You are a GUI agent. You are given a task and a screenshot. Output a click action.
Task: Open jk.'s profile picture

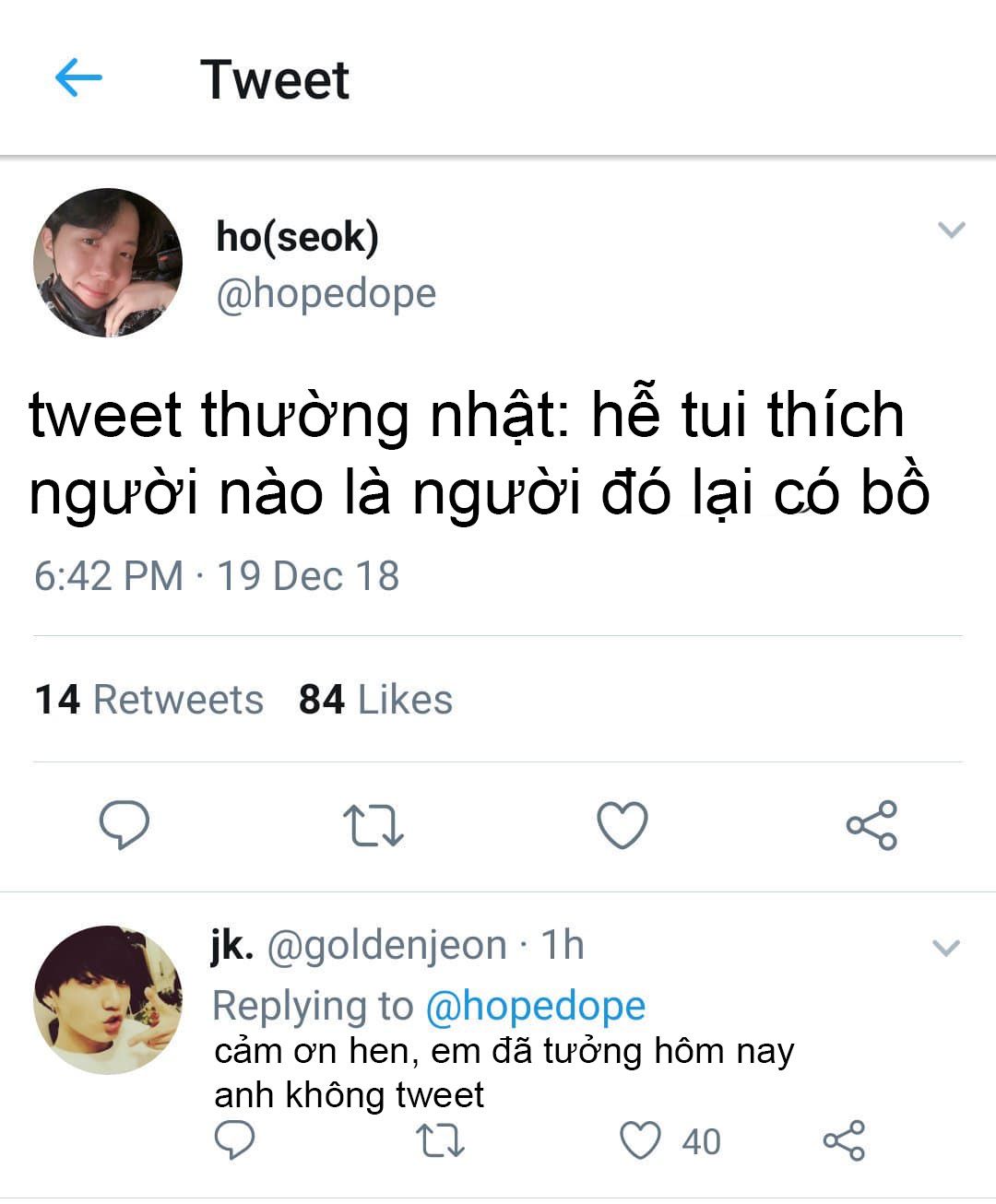[x=108, y=999]
